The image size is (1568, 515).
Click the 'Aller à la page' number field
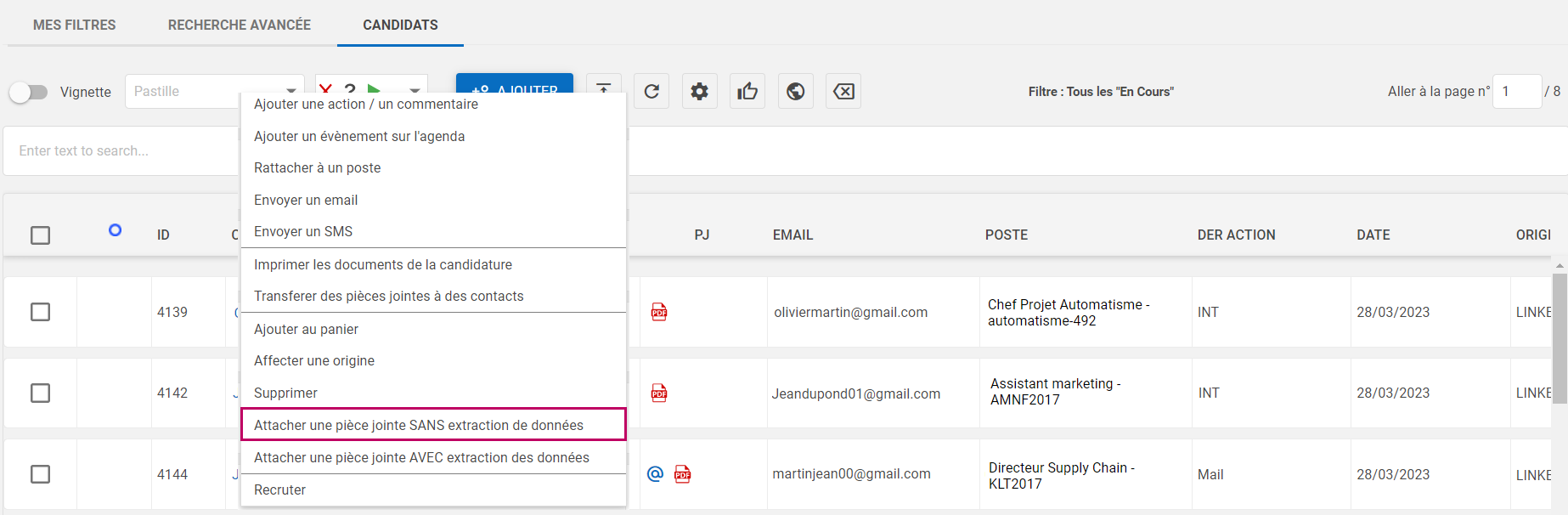pyautogui.click(x=1515, y=91)
